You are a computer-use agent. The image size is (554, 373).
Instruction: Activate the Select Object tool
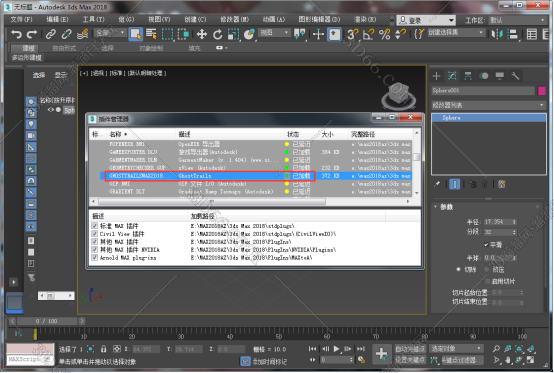point(136,34)
